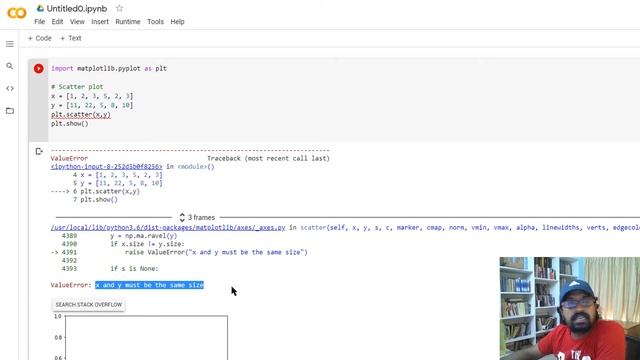
Task: Open the Insert menu
Action: pos(100,22)
